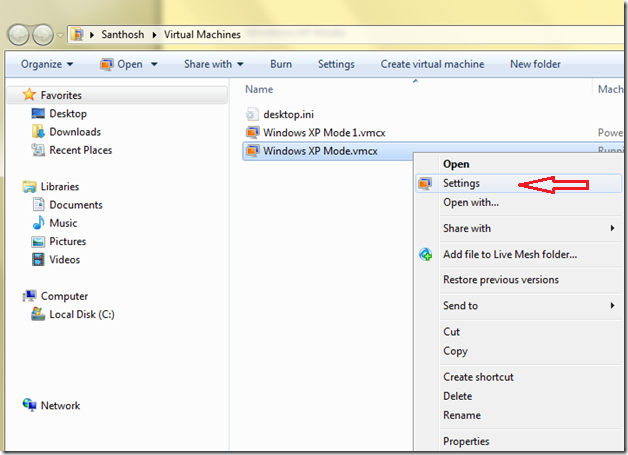Open the Organize dropdown menu
The height and width of the screenshot is (455, 628).
click(47, 64)
